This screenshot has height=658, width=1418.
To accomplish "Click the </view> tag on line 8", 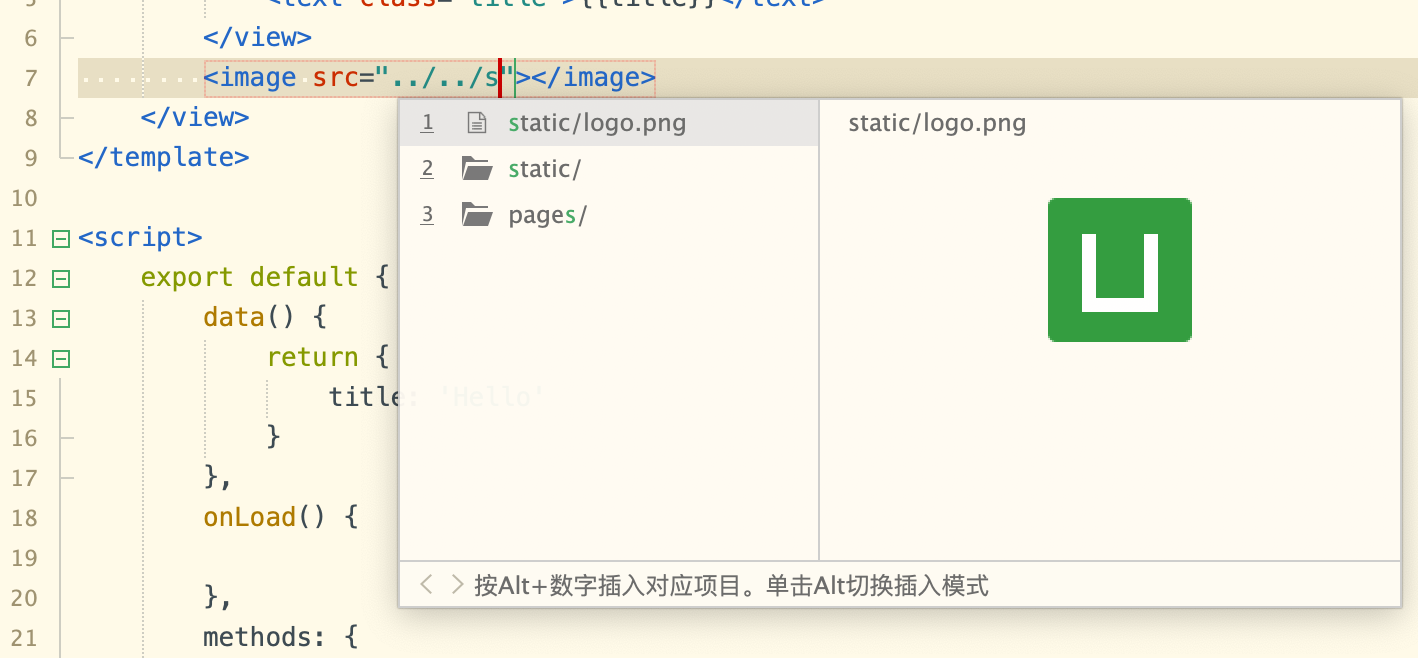I will 195,117.
